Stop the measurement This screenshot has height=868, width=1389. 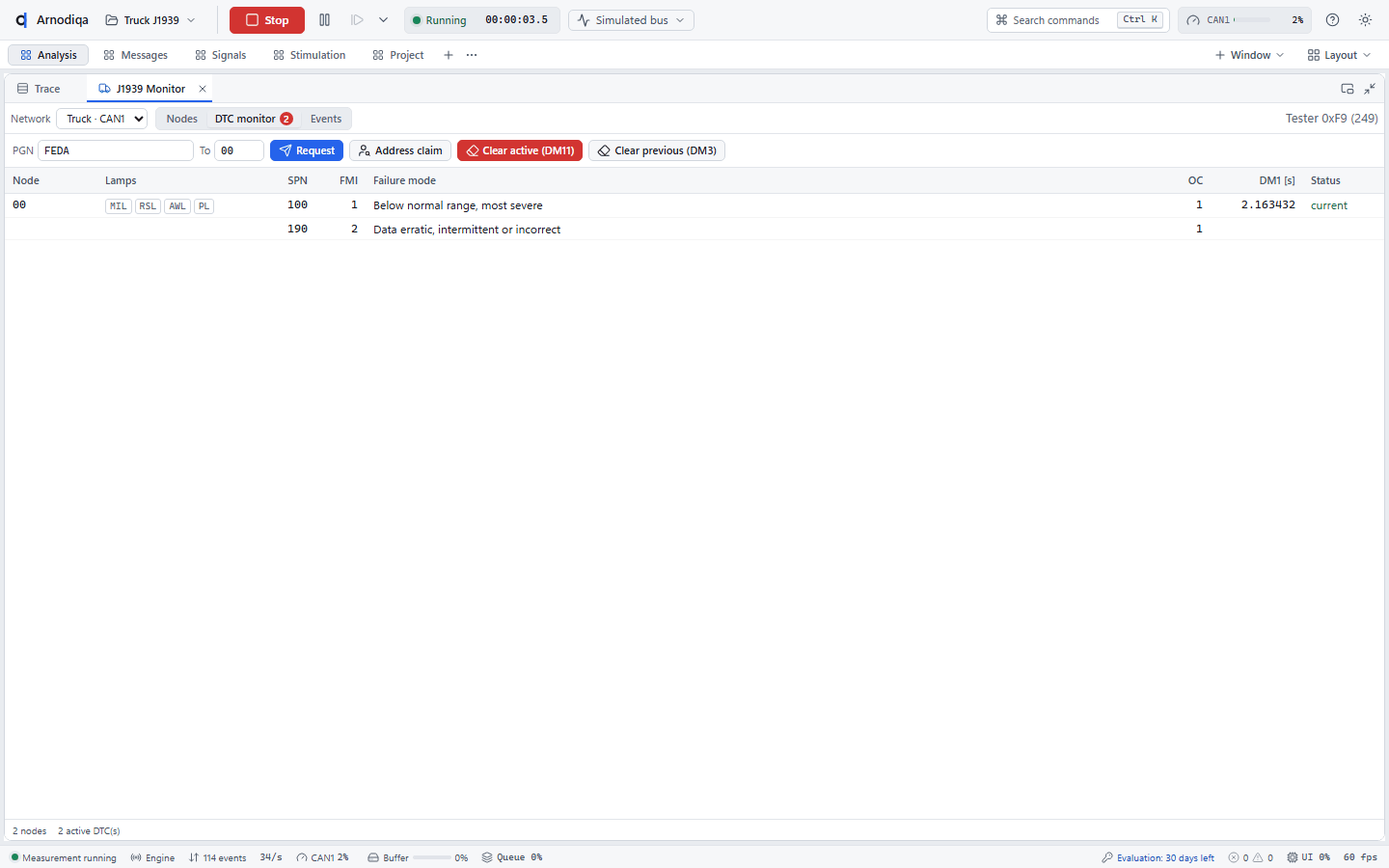267,20
